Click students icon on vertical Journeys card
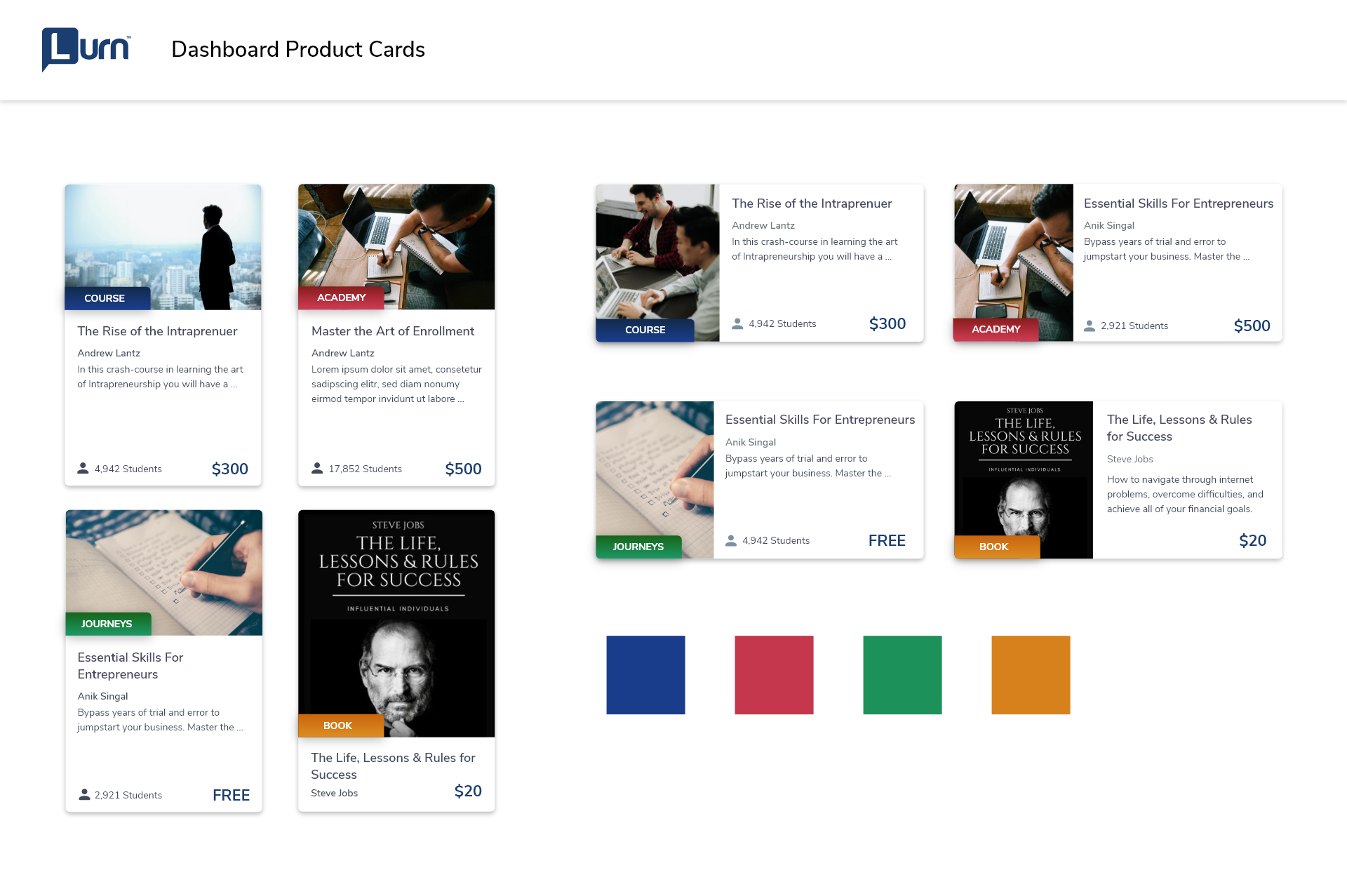Image resolution: width=1347 pixels, height=896 pixels. (84, 794)
